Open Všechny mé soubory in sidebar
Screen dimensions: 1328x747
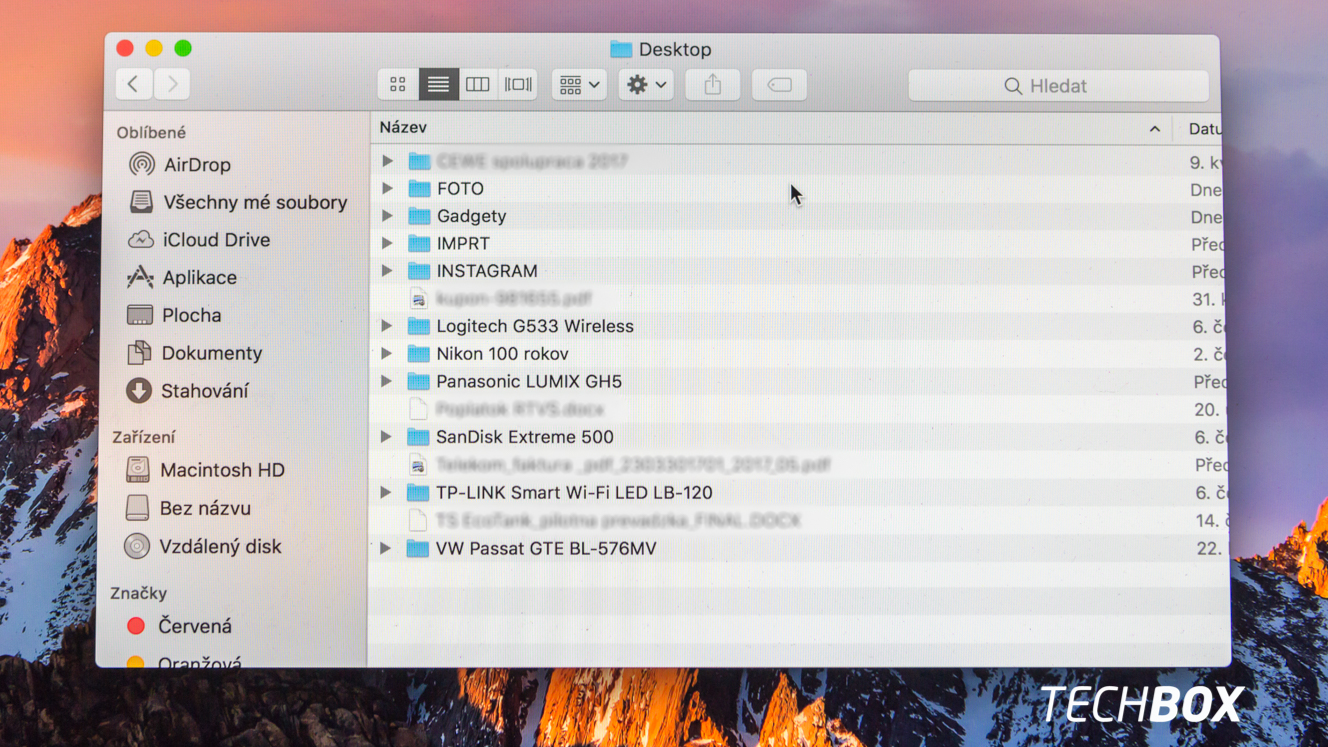tap(238, 202)
